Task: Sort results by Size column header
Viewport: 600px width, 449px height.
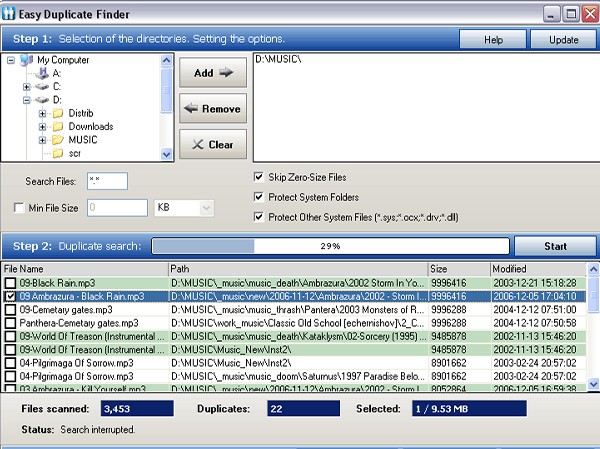Action: point(457,269)
